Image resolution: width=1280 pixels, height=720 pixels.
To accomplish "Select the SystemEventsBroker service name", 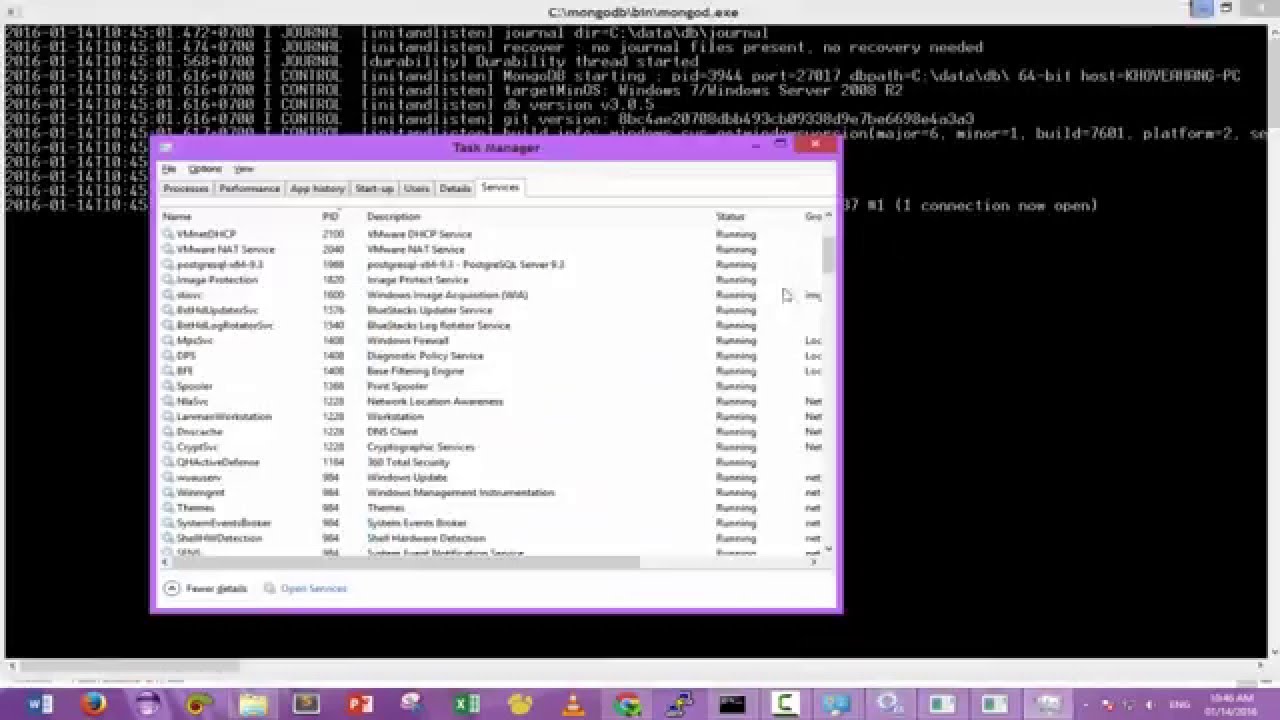I will (224, 523).
